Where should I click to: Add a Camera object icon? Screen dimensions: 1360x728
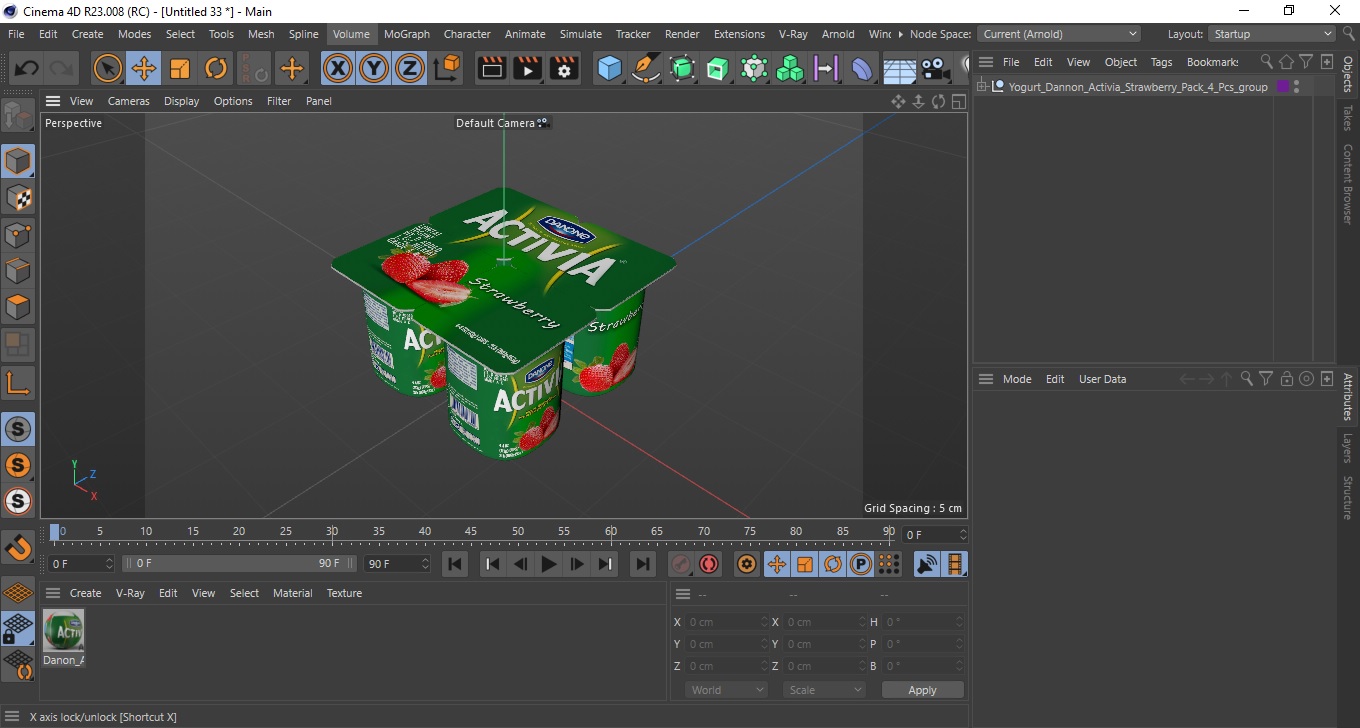click(x=935, y=68)
